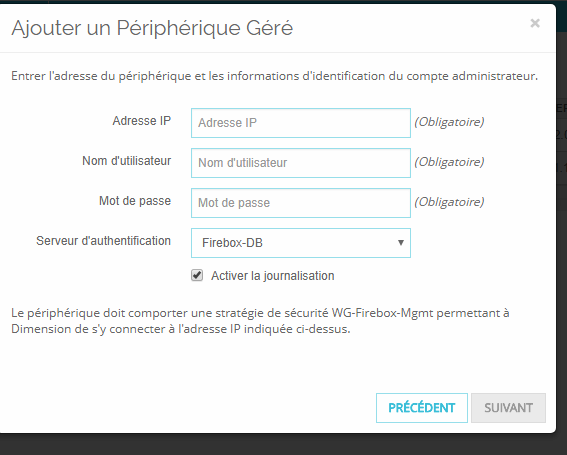Close the Ajouter un Périphérique Géré dialog
Image resolution: width=567 pixels, height=455 pixels.
click(x=535, y=24)
